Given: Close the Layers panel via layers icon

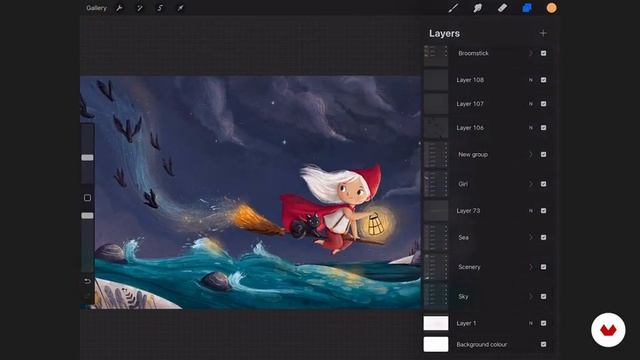Looking at the screenshot, I should [527, 8].
